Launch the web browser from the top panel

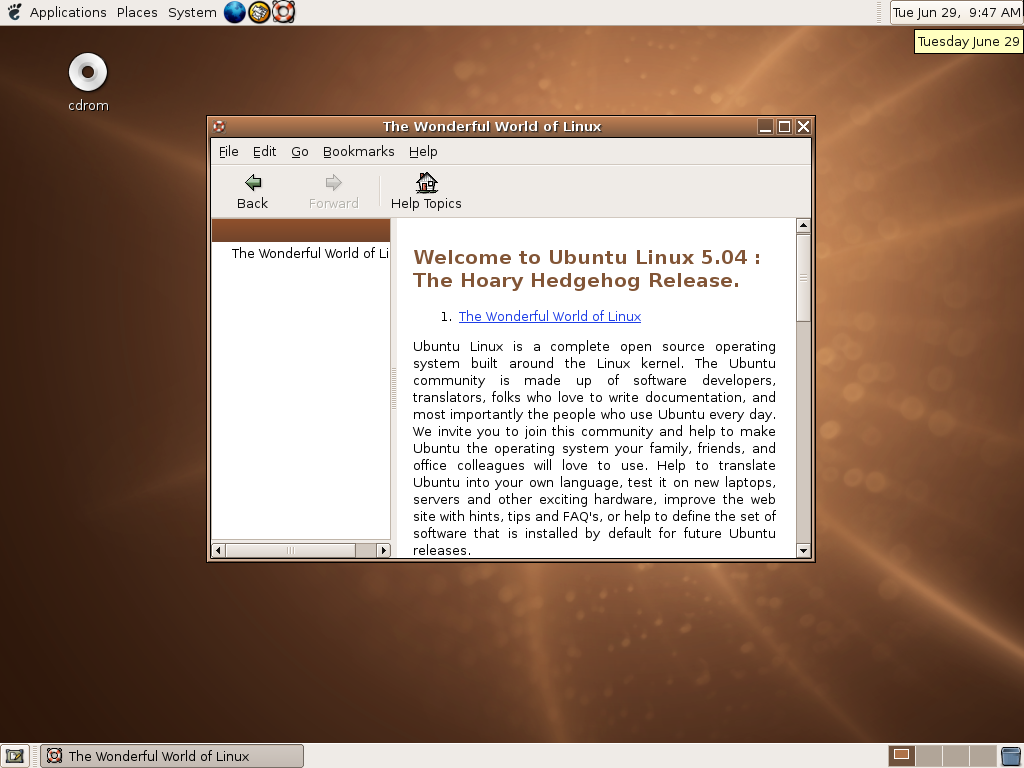point(234,12)
